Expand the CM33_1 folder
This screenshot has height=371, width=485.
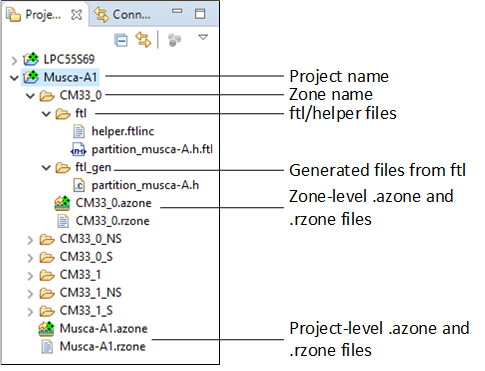coord(30,276)
